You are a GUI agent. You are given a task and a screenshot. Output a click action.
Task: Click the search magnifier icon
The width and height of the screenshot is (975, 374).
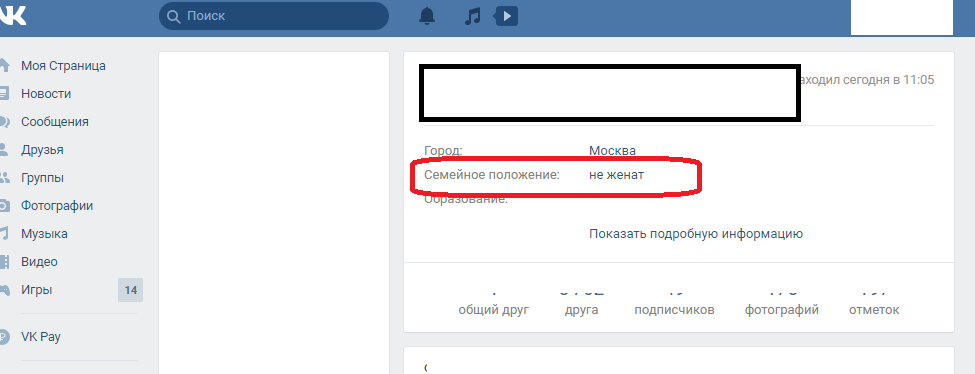pyautogui.click(x=174, y=16)
